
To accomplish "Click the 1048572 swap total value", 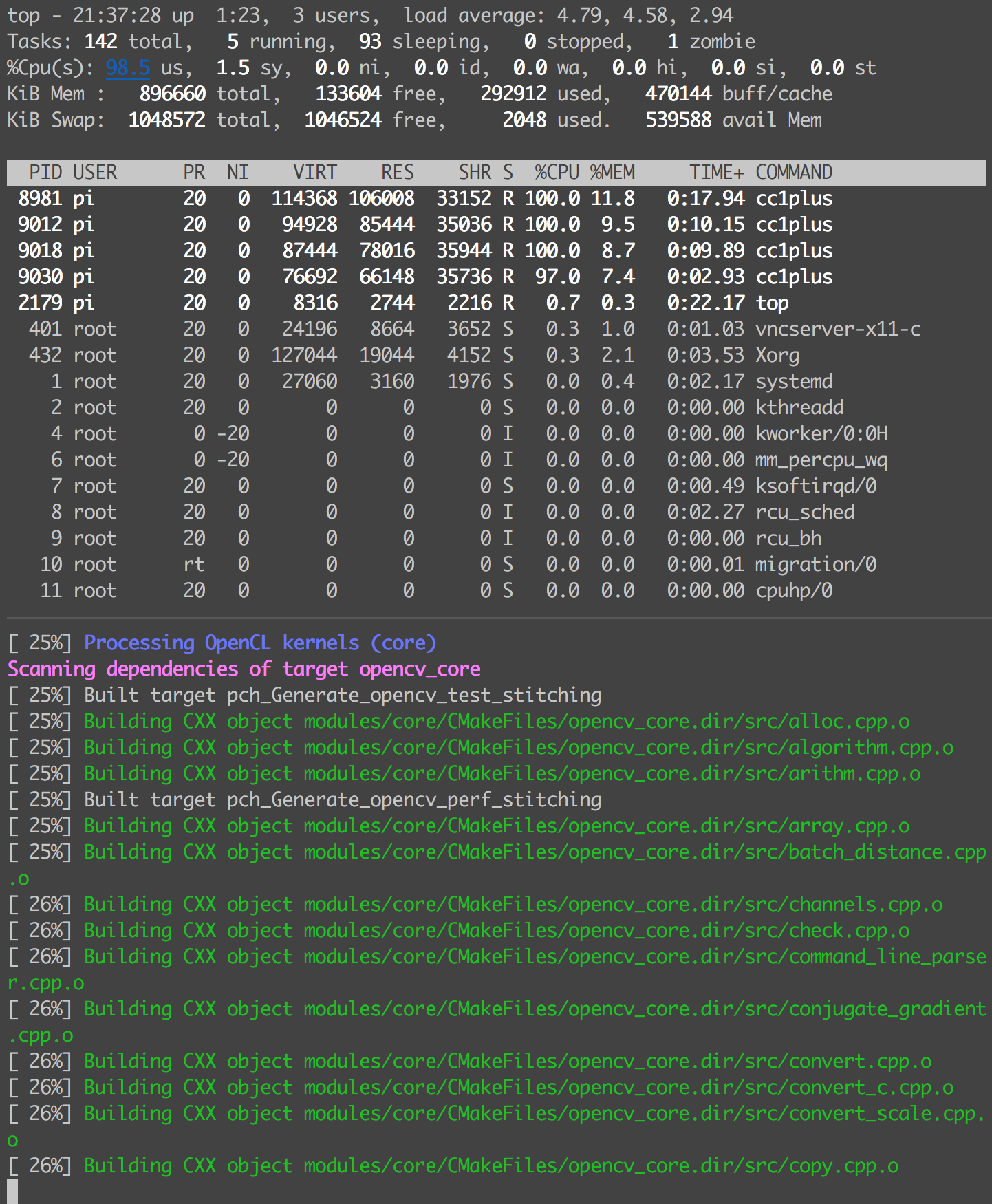I will 166,120.
